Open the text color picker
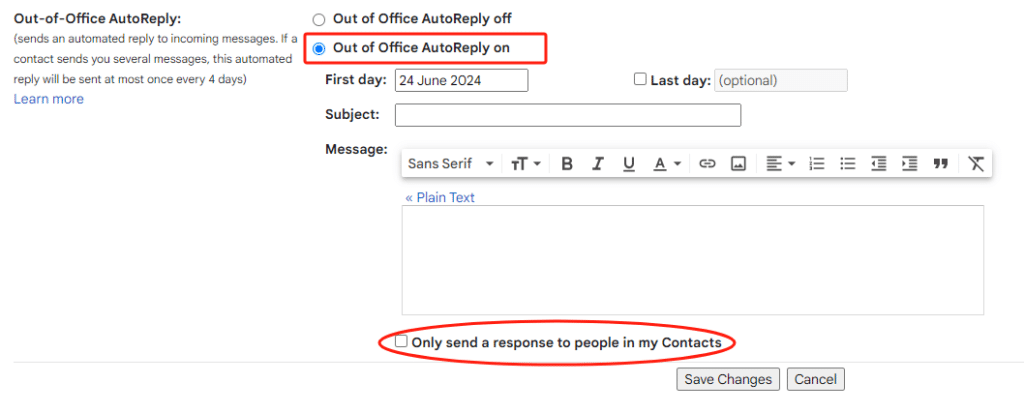1024x413 pixels. tap(667, 164)
